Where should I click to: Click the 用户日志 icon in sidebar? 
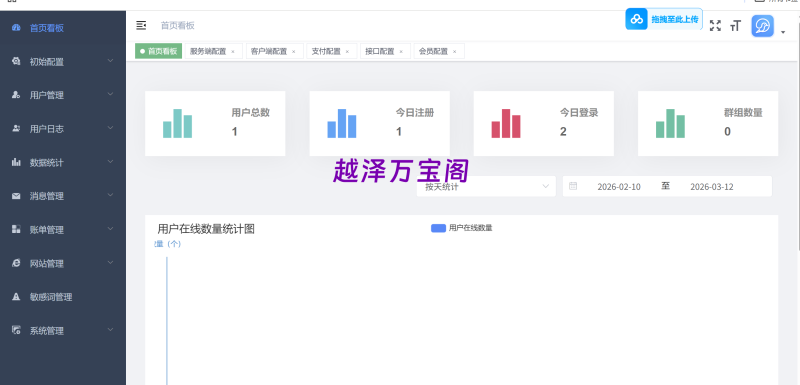(16, 129)
